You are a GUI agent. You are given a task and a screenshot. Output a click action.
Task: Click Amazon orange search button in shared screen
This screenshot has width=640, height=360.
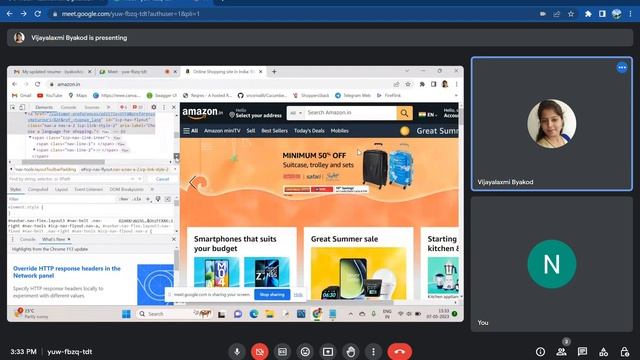click(404, 113)
